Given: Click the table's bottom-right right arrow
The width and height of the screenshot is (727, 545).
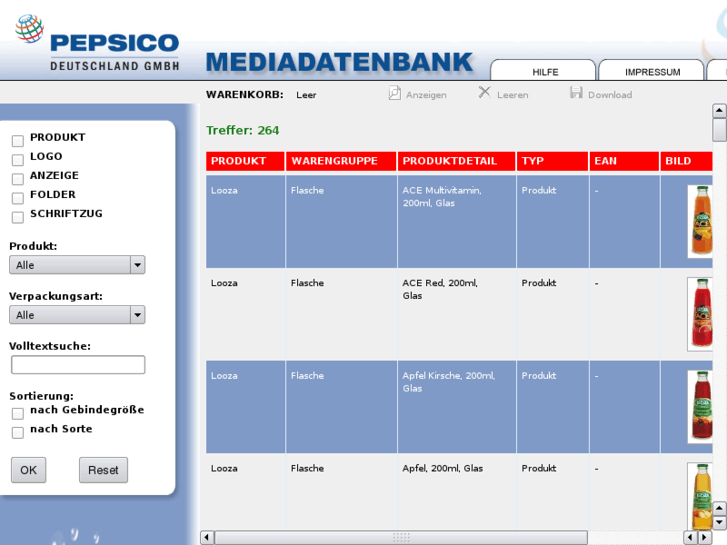Looking at the screenshot, I should (x=704, y=537).
